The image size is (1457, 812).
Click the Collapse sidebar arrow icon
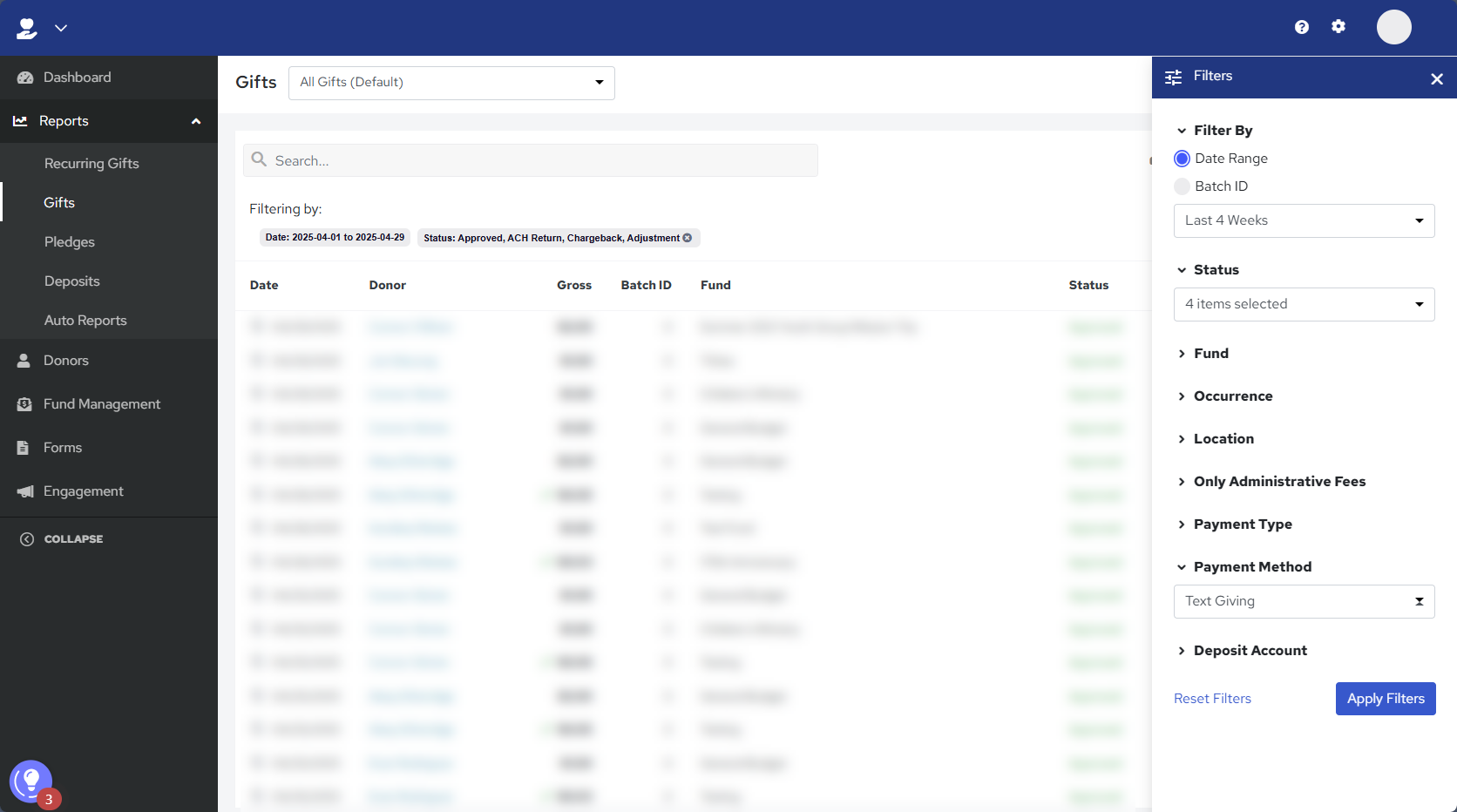point(27,539)
